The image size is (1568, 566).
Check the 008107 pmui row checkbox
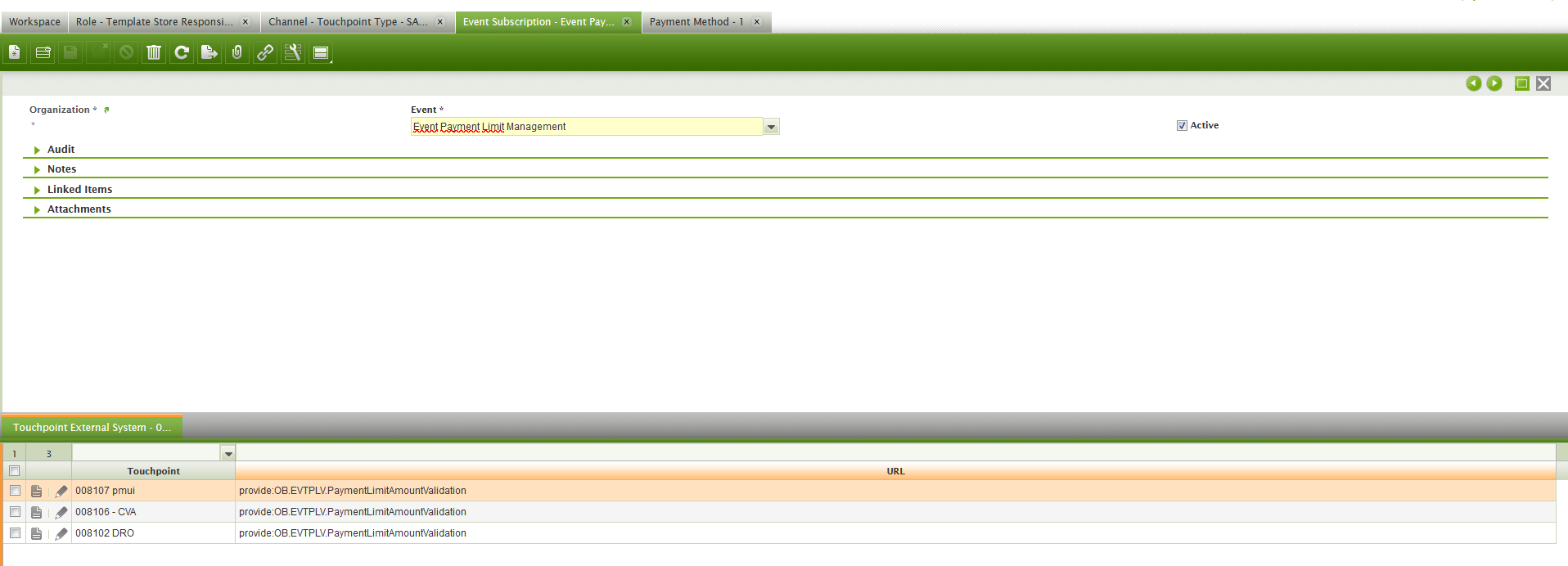point(15,491)
